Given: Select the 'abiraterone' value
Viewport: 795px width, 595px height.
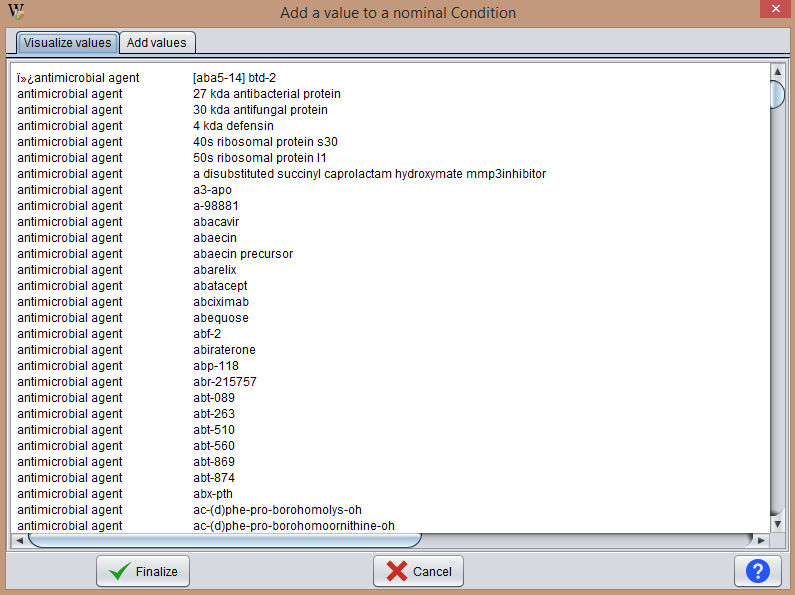Looking at the screenshot, I should pos(224,350).
